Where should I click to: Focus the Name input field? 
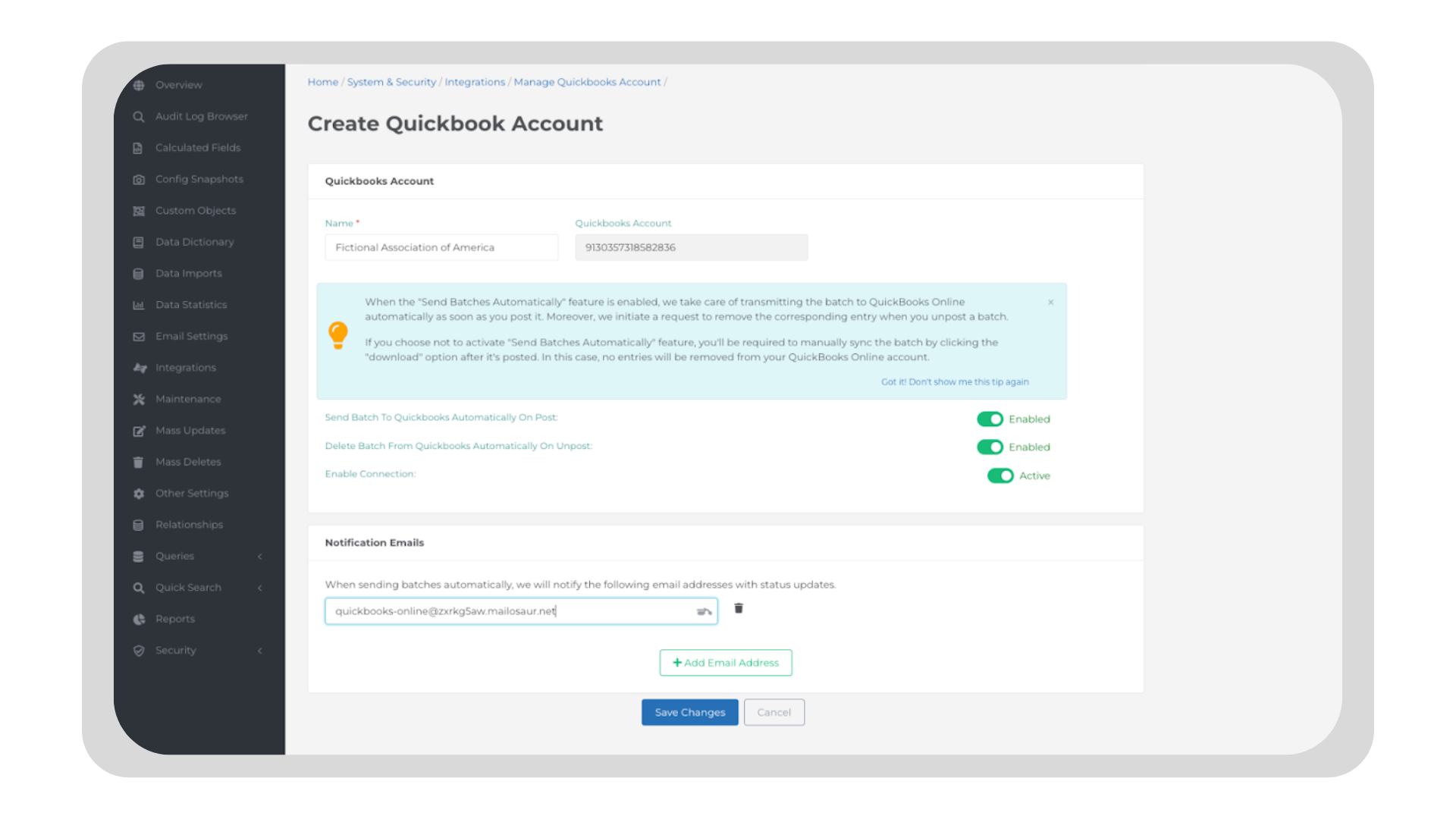pyautogui.click(x=441, y=247)
